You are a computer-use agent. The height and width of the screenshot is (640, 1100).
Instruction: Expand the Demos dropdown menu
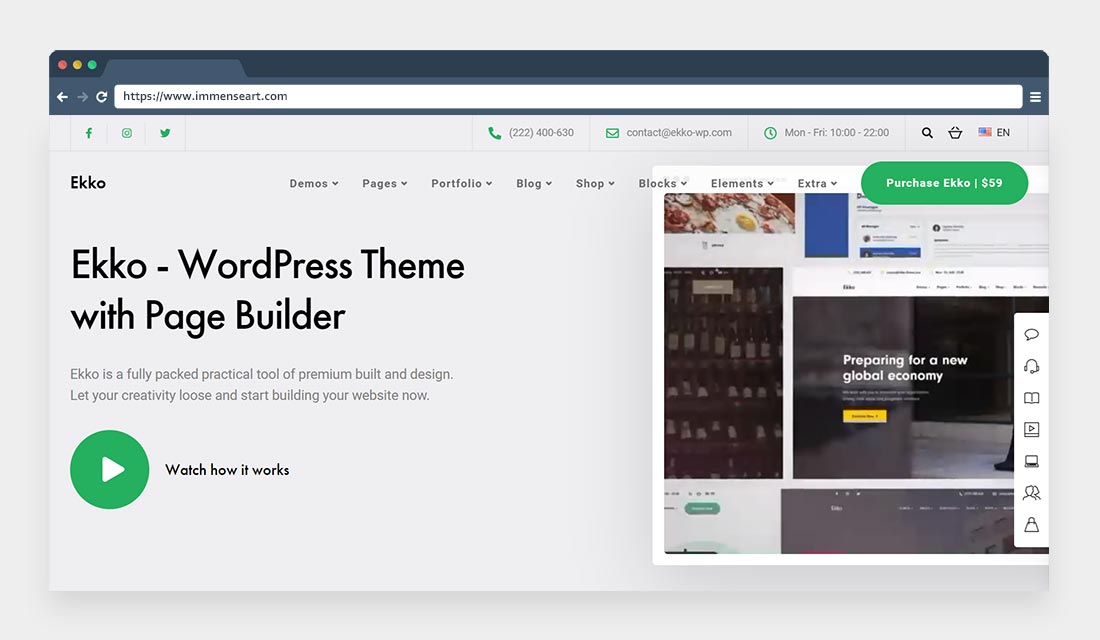pos(314,183)
